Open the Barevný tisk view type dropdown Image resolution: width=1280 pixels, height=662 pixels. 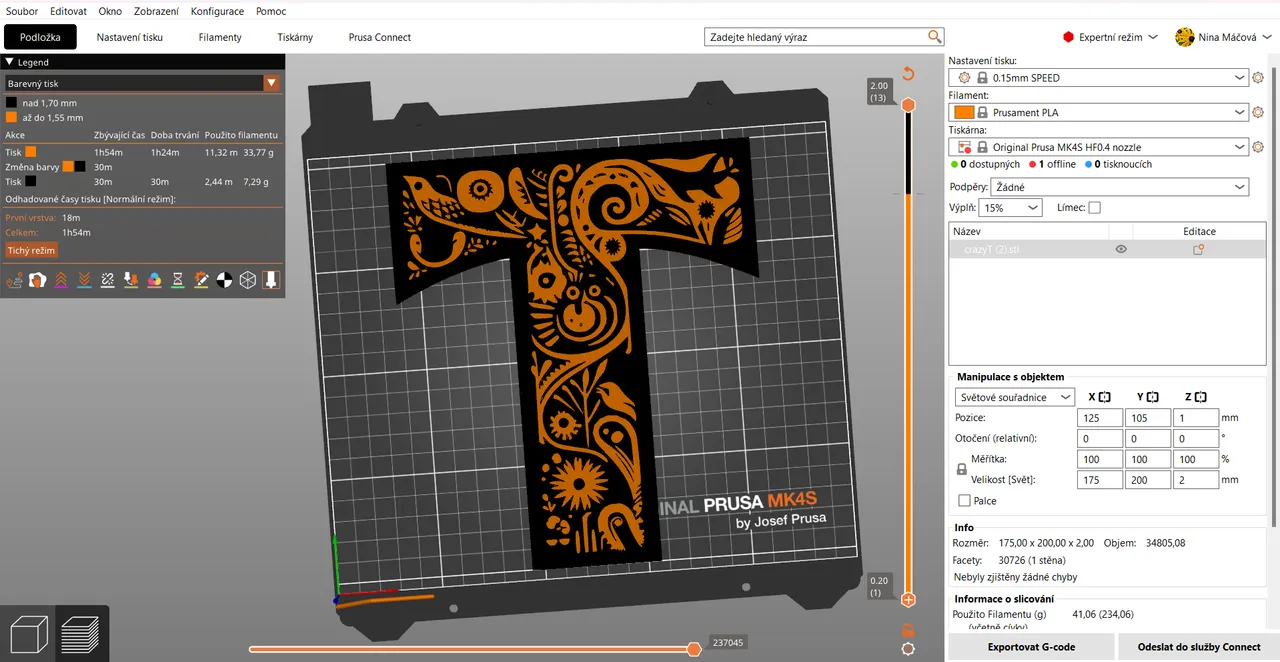point(142,84)
